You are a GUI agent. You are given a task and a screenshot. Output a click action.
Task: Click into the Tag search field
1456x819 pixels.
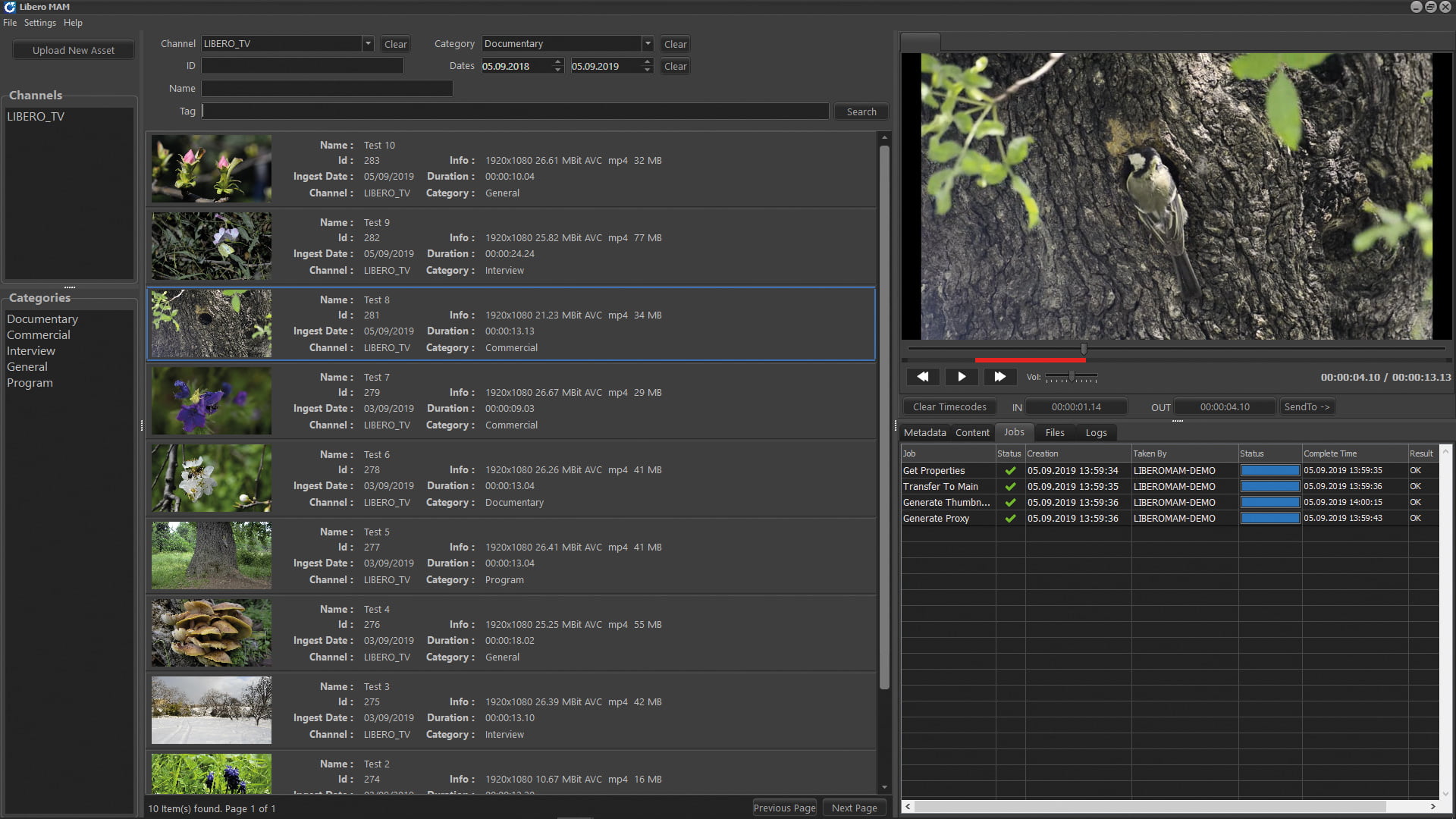(516, 111)
